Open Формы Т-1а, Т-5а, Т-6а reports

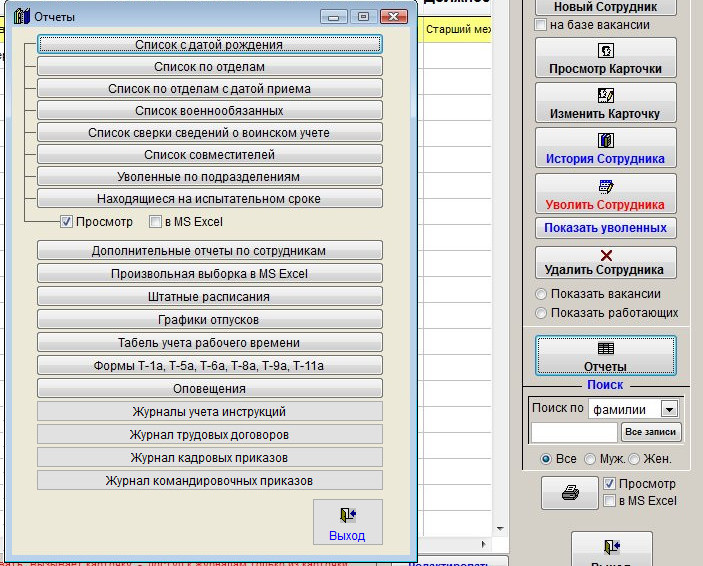point(209,365)
